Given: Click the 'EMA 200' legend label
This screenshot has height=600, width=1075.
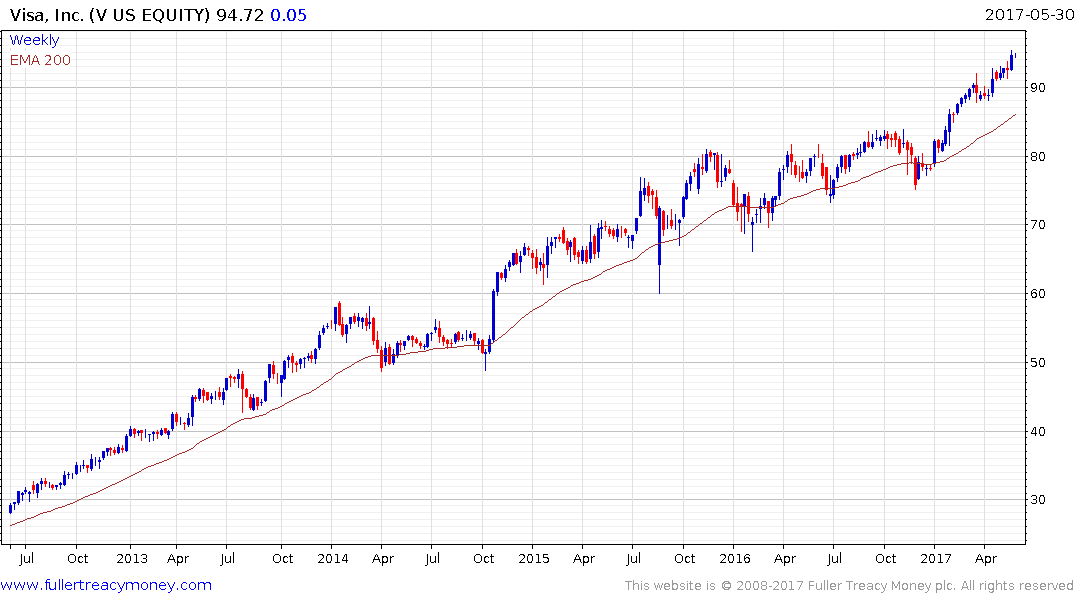Looking at the screenshot, I should coord(40,60).
